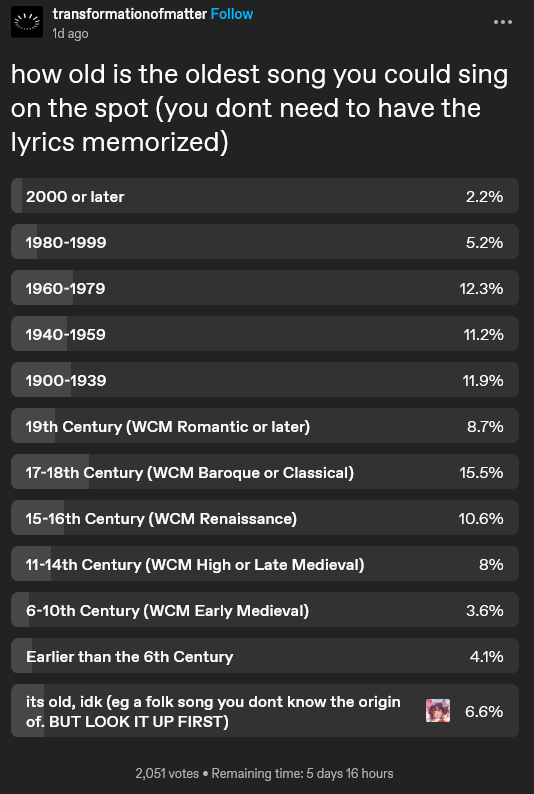The height and width of the screenshot is (794, 534).
Task: Select the 2000 or later poll option
Action: pos(265,195)
